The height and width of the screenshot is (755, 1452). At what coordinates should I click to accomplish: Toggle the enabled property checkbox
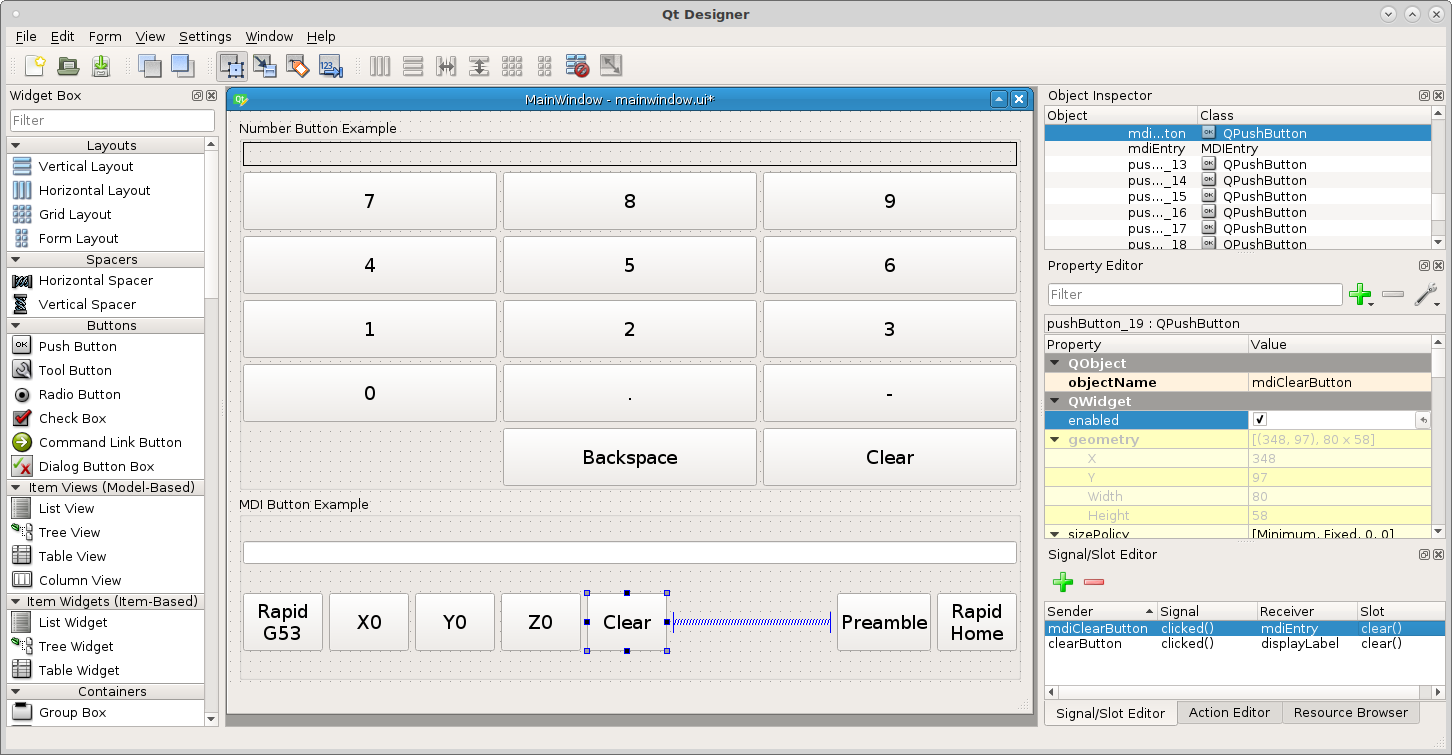1260,420
